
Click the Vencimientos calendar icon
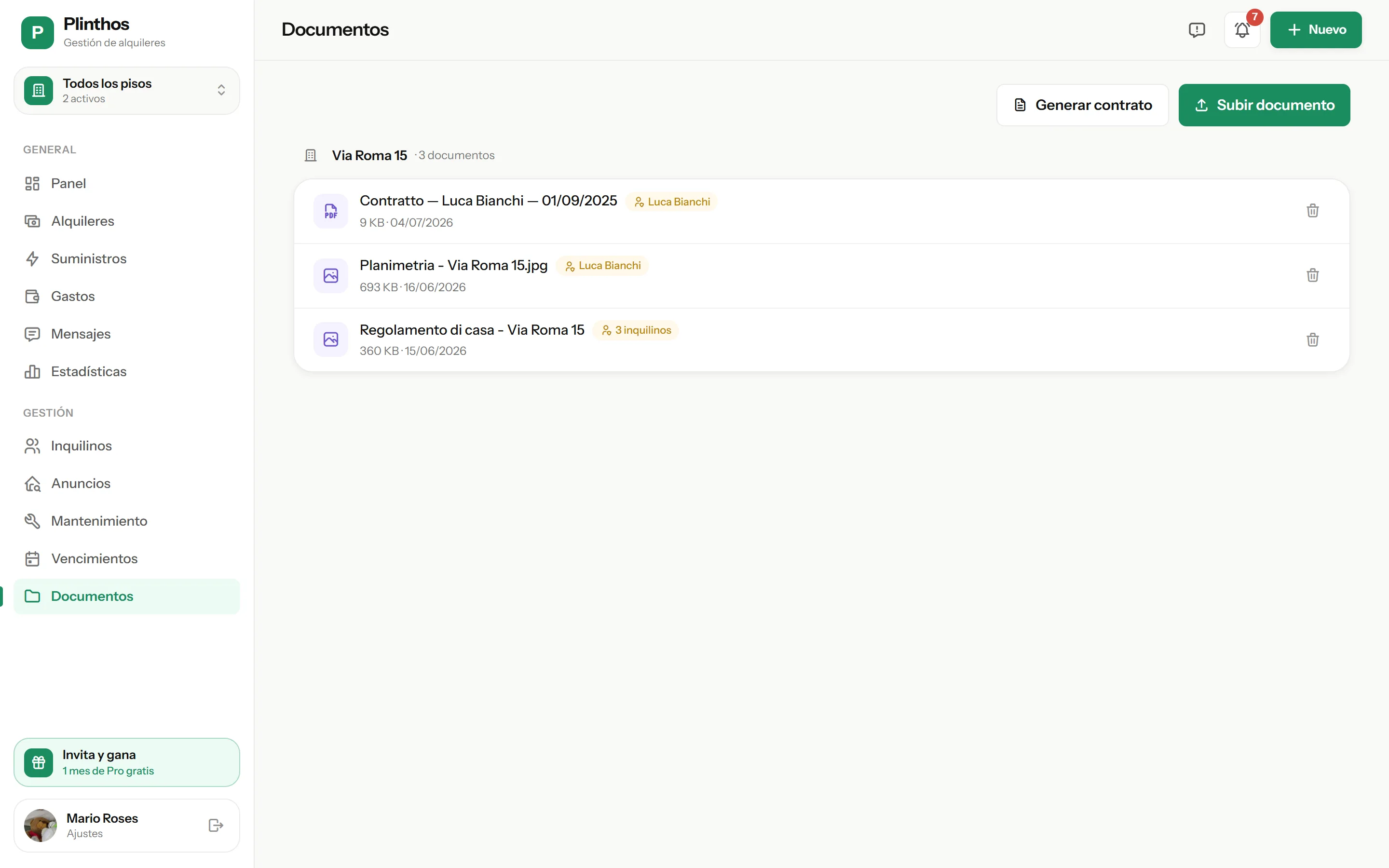tap(32, 558)
